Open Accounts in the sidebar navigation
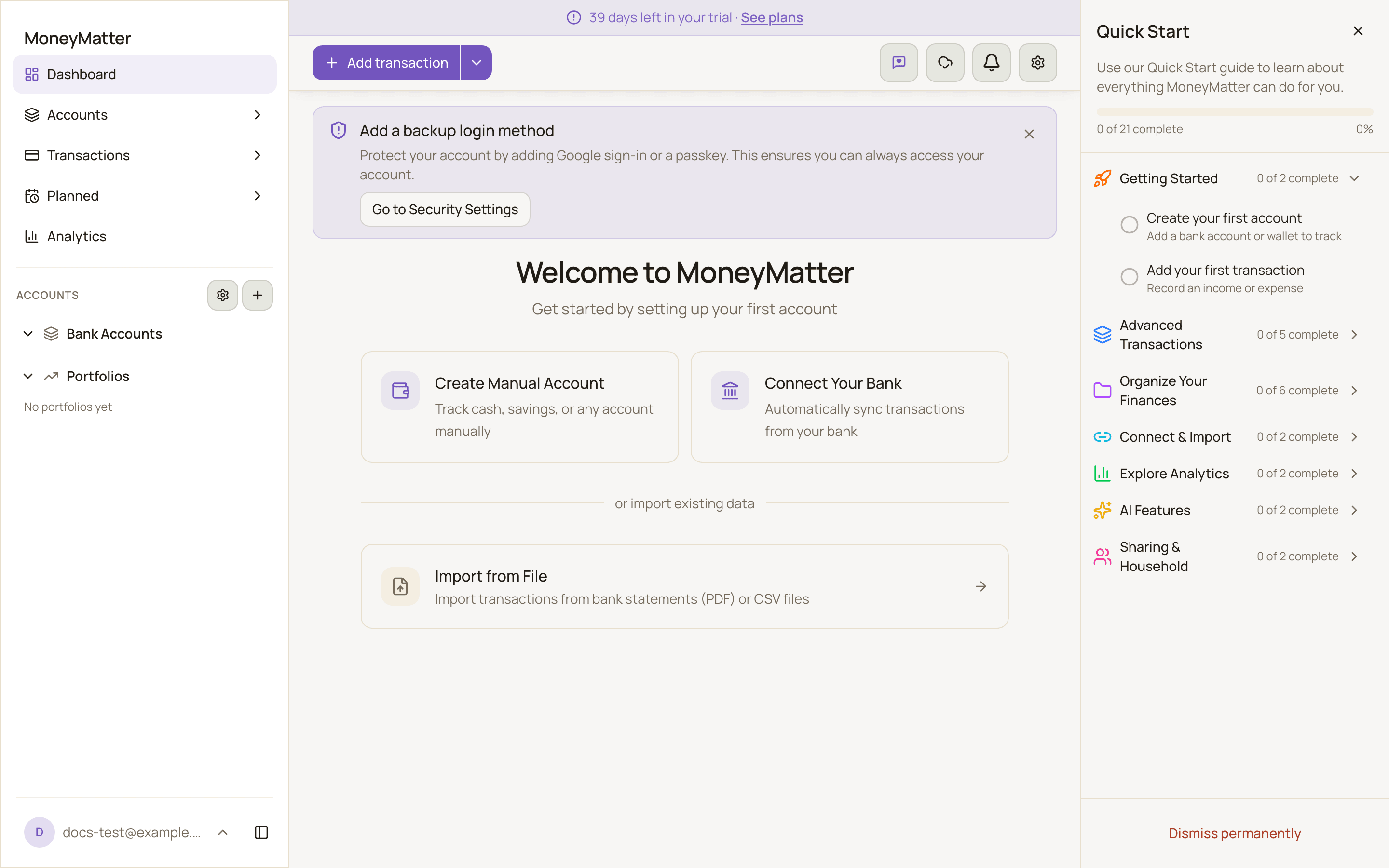 pyautogui.click(x=145, y=115)
